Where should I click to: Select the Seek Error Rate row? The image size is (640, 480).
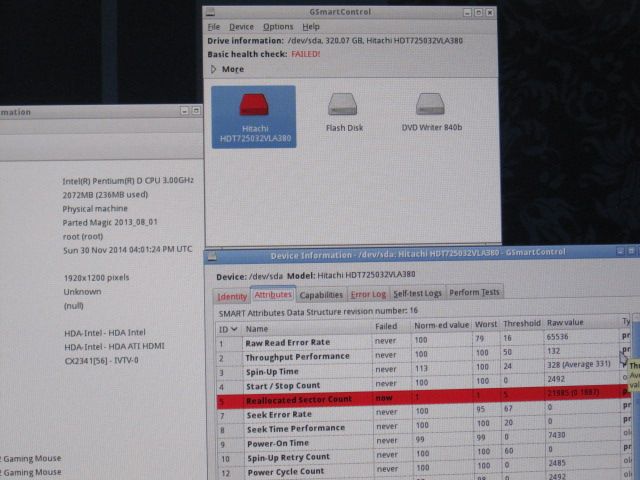tap(423, 411)
